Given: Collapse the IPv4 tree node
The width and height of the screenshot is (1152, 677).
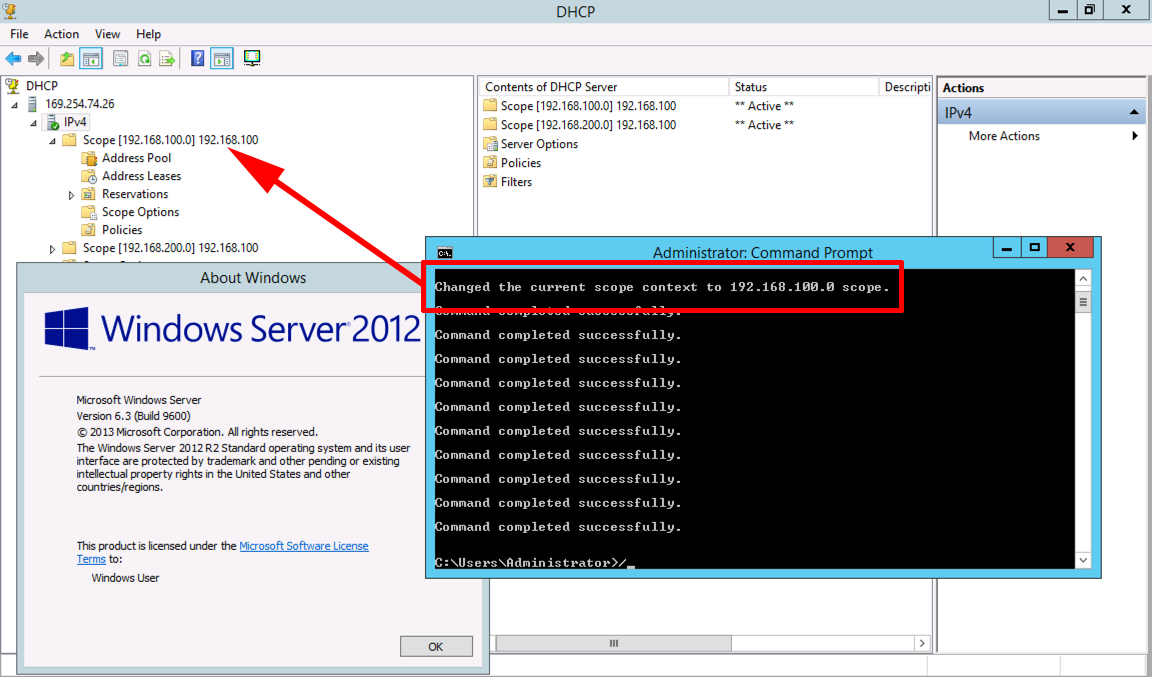Looking at the screenshot, I should pyautogui.click(x=34, y=121).
